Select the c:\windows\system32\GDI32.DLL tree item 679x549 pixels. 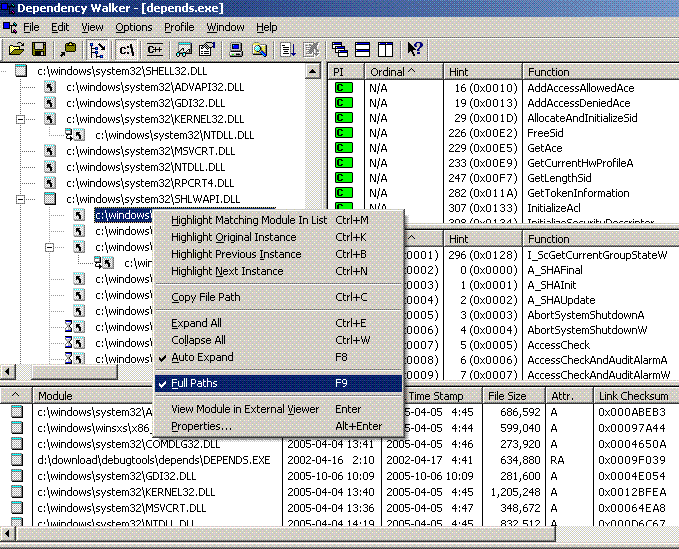(146, 103)
